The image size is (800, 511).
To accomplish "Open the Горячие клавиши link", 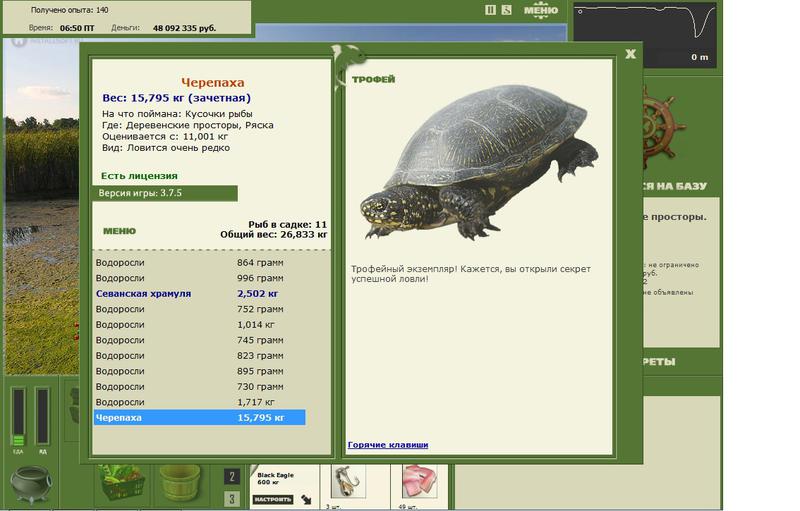I will [x=388, y=445].
